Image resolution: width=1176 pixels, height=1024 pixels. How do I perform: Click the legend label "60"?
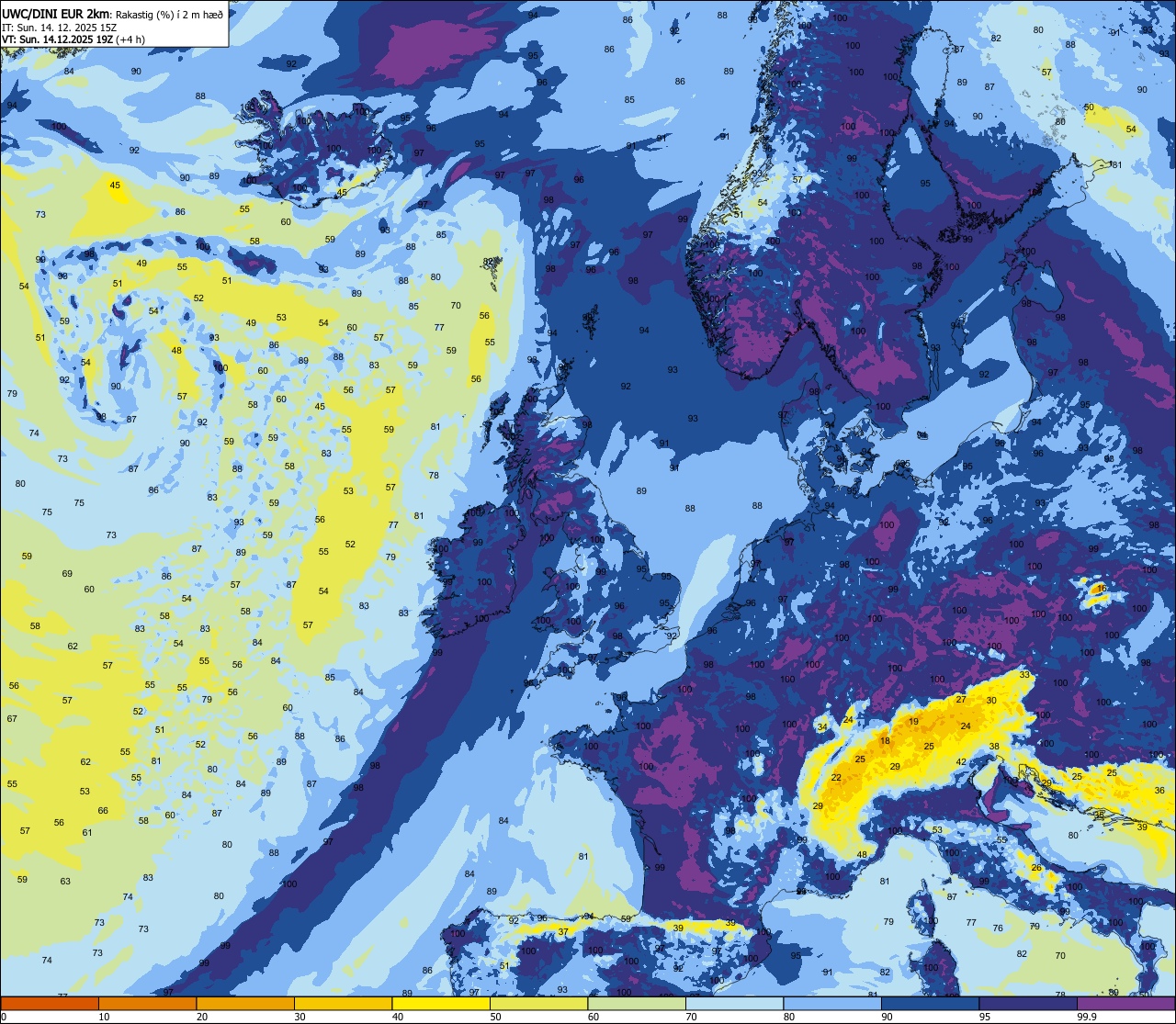click(x=594, y=1017)
